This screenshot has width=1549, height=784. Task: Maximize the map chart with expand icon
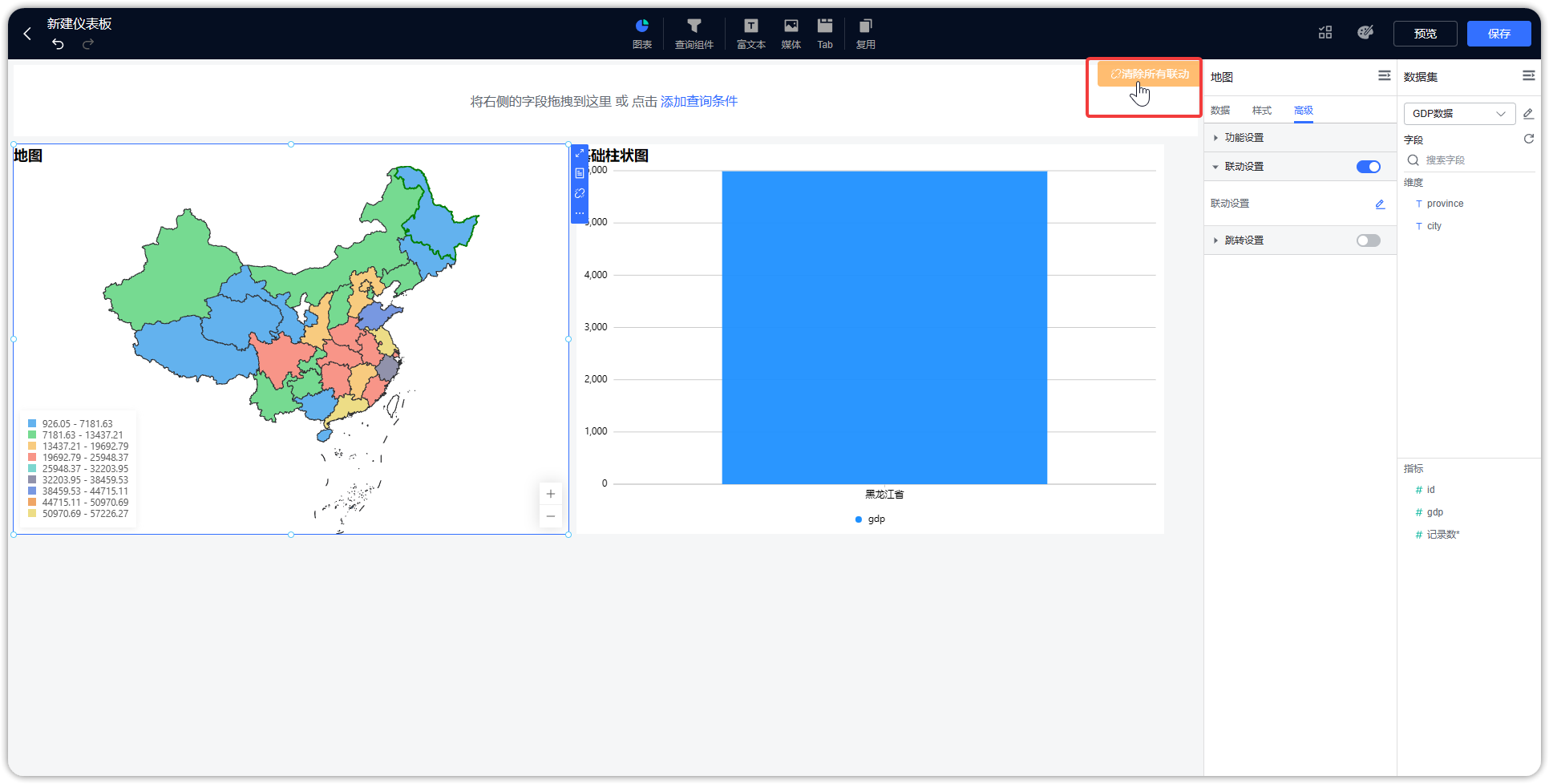click(580, 153)
